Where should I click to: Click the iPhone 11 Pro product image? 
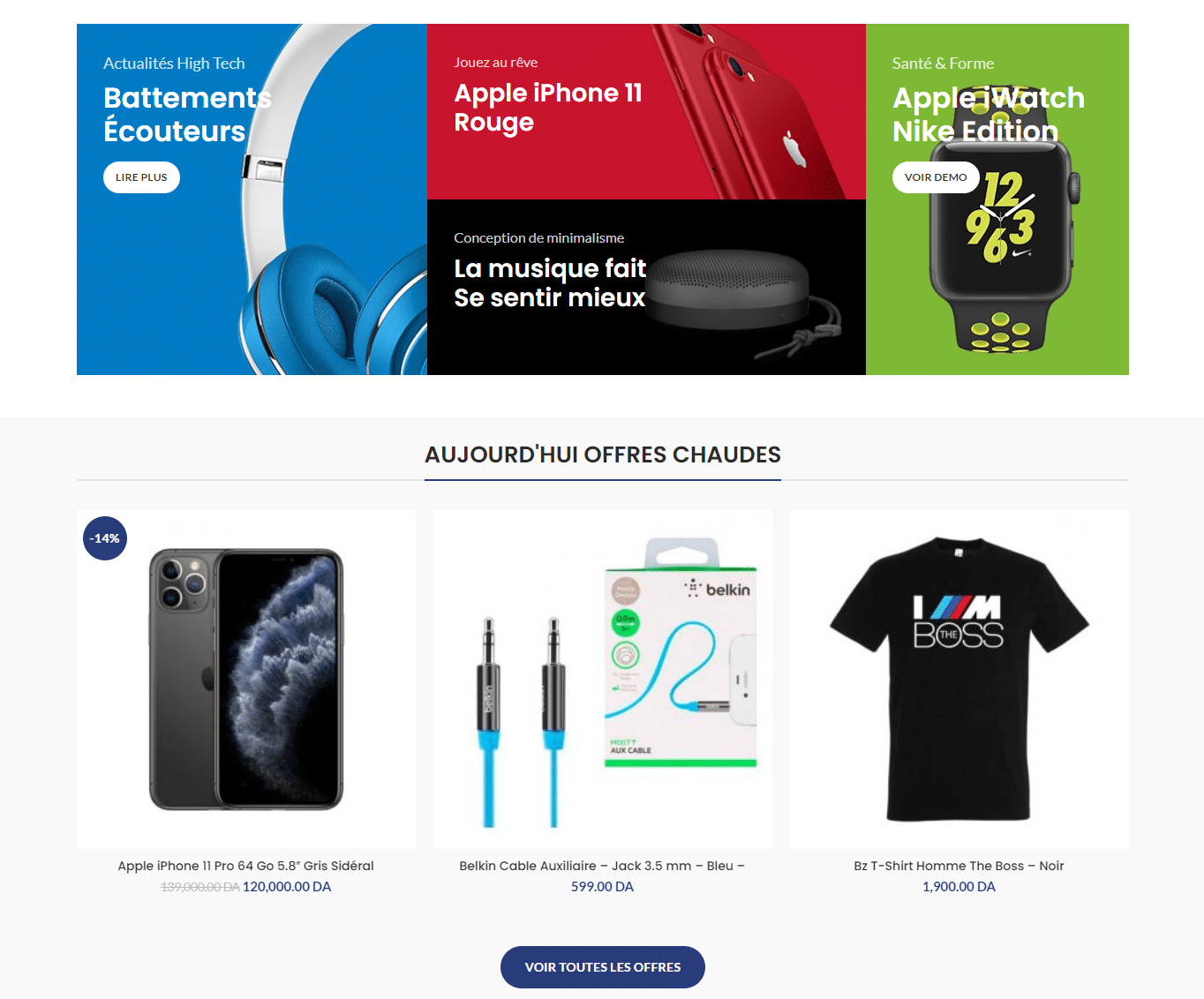tap(246, 679)
